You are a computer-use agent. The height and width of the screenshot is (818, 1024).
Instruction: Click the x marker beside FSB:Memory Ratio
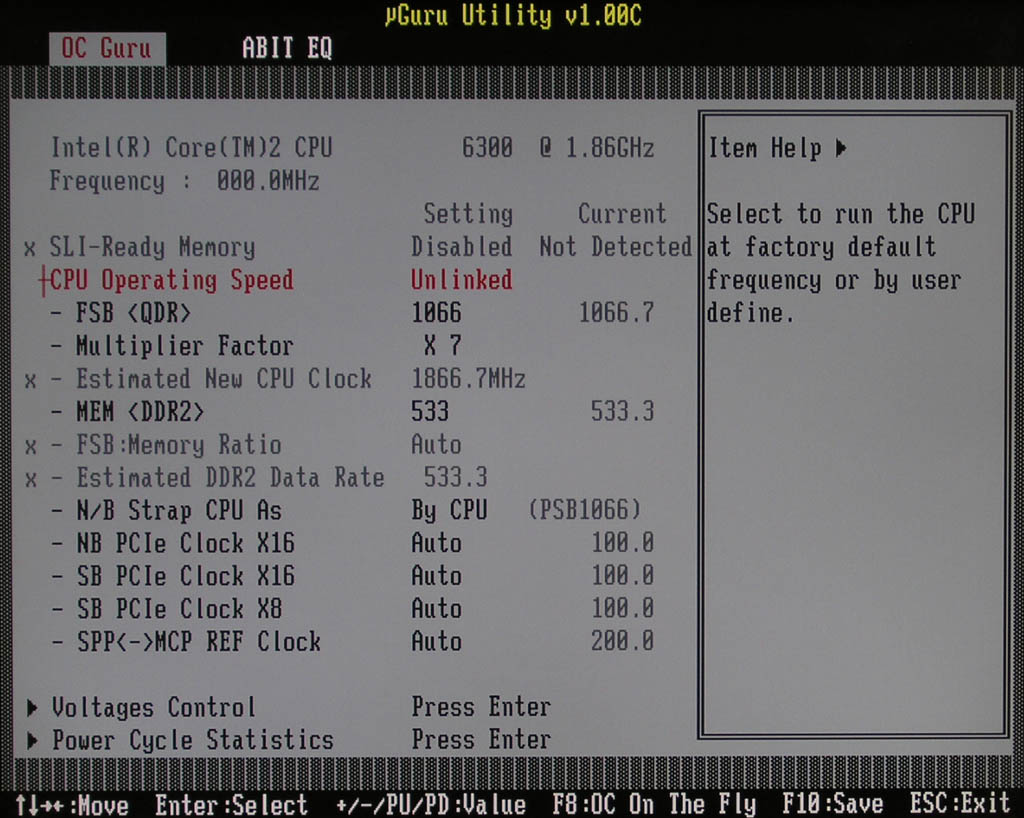(30, 447)
